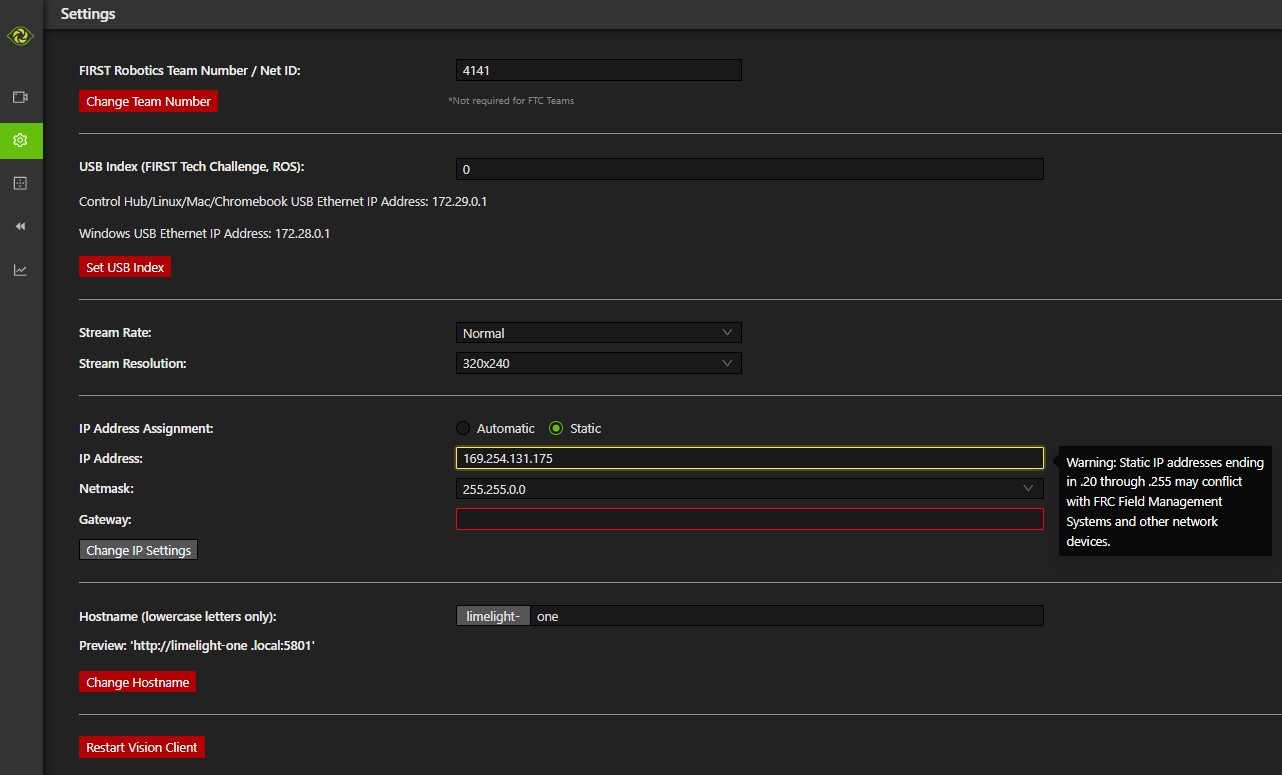Click the hostname Preview URL text

[x=197, y=646]
